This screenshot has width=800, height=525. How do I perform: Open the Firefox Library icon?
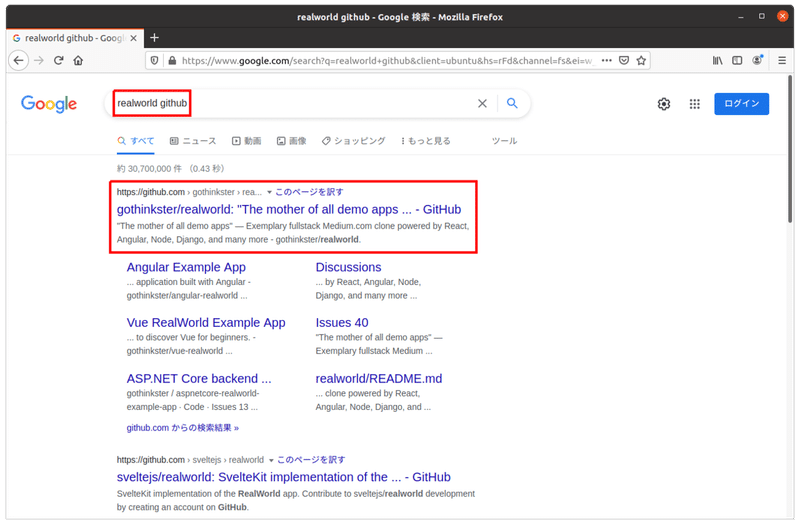tap(717, 60)
